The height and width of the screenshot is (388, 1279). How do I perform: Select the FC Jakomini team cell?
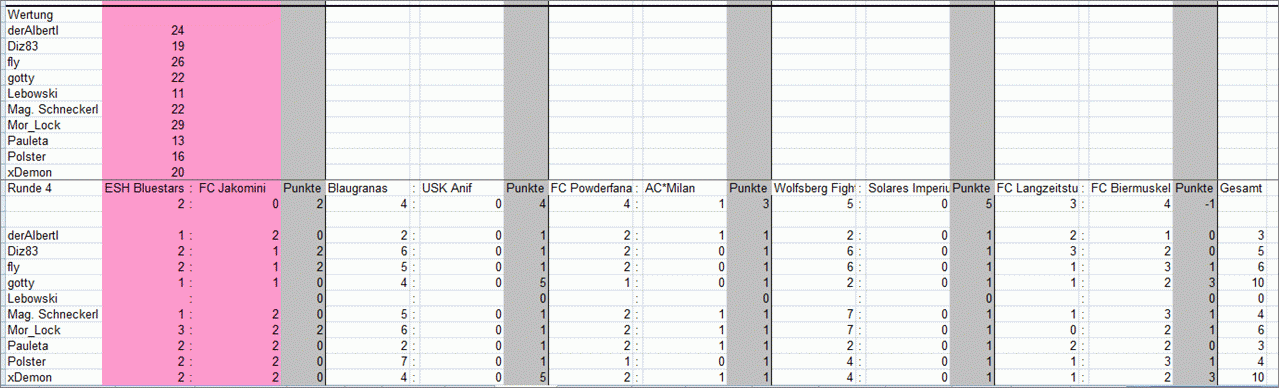[x=239, y=188]
